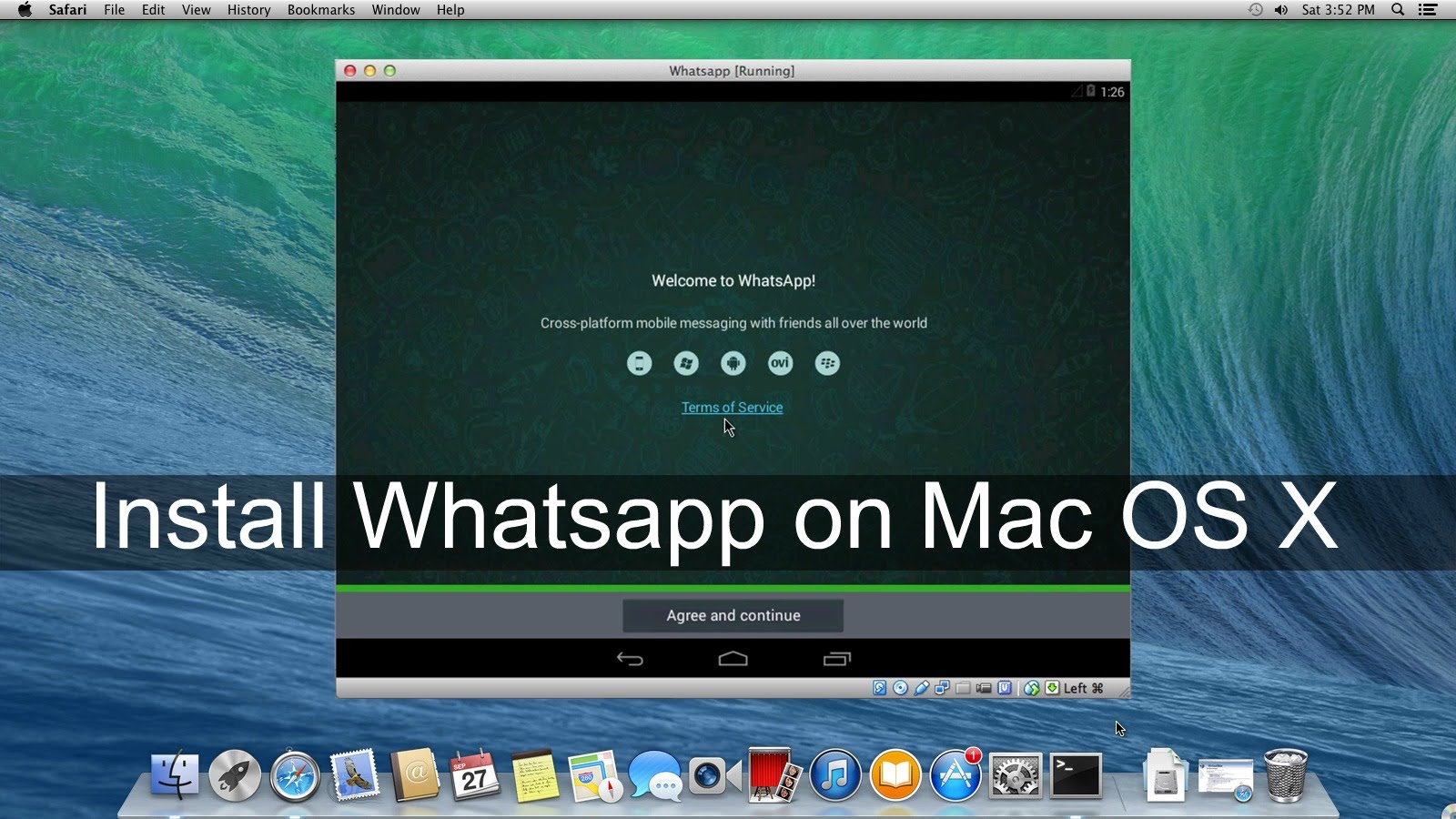Toggle Spotlight search in the menu bar
Screen dimensions: 1456x819
click(x=1397, y=10)
